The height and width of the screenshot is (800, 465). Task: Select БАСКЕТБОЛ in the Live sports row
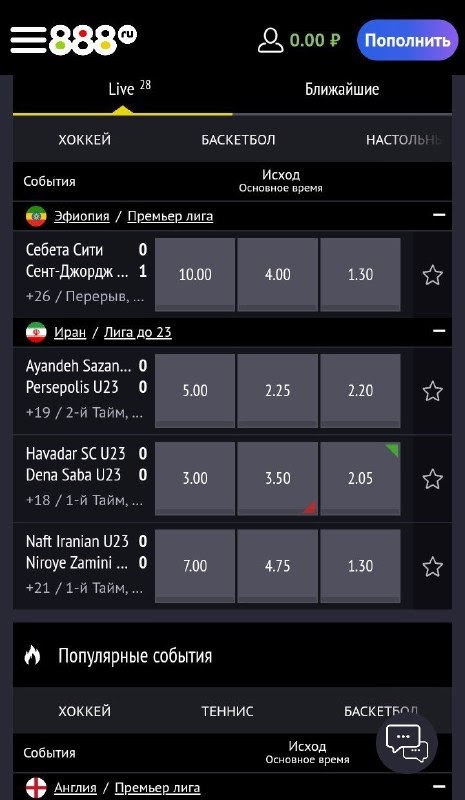[x=238, y=140]
